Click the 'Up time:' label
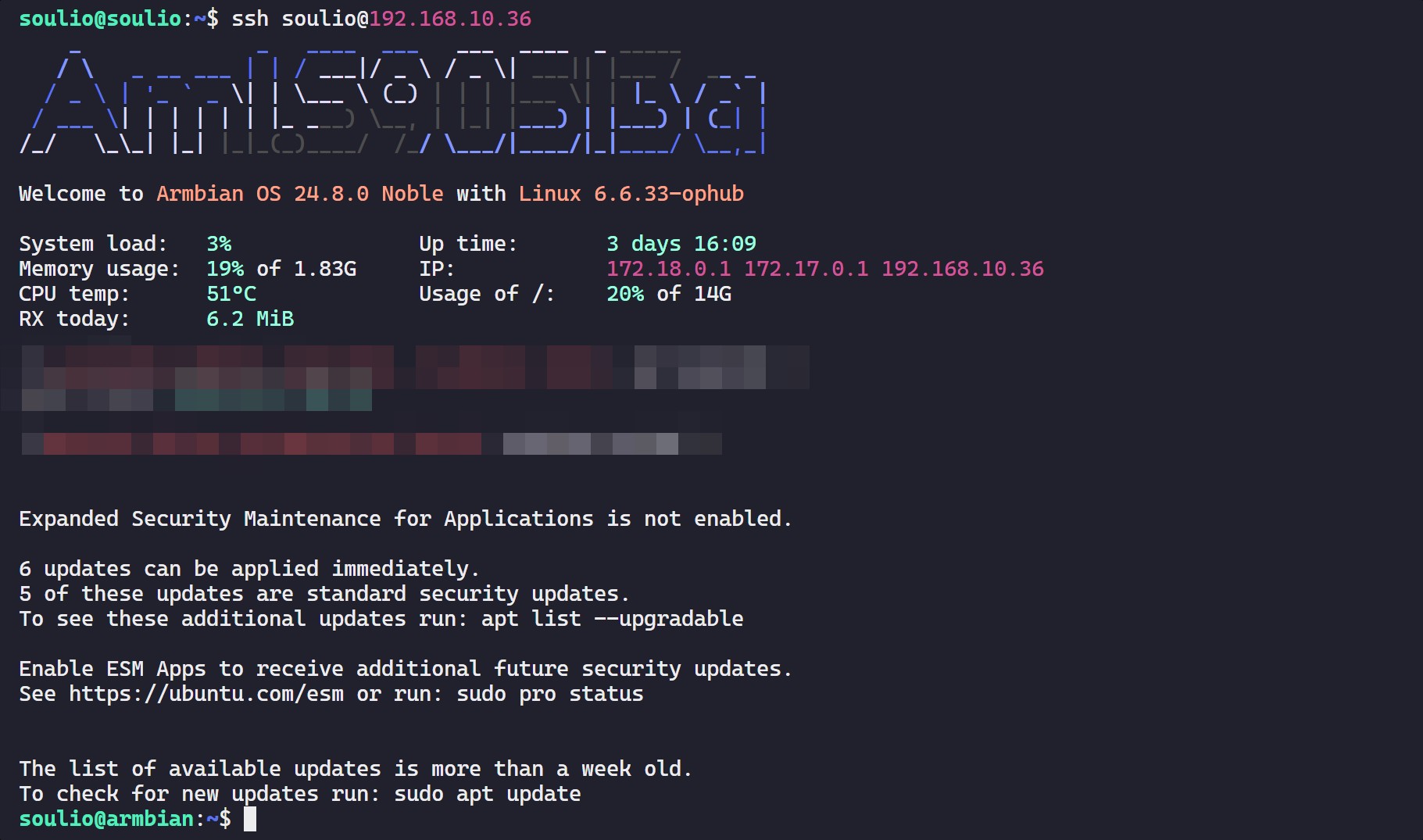1423x840 pixels. pyautogui.click(x=469, y=244)
